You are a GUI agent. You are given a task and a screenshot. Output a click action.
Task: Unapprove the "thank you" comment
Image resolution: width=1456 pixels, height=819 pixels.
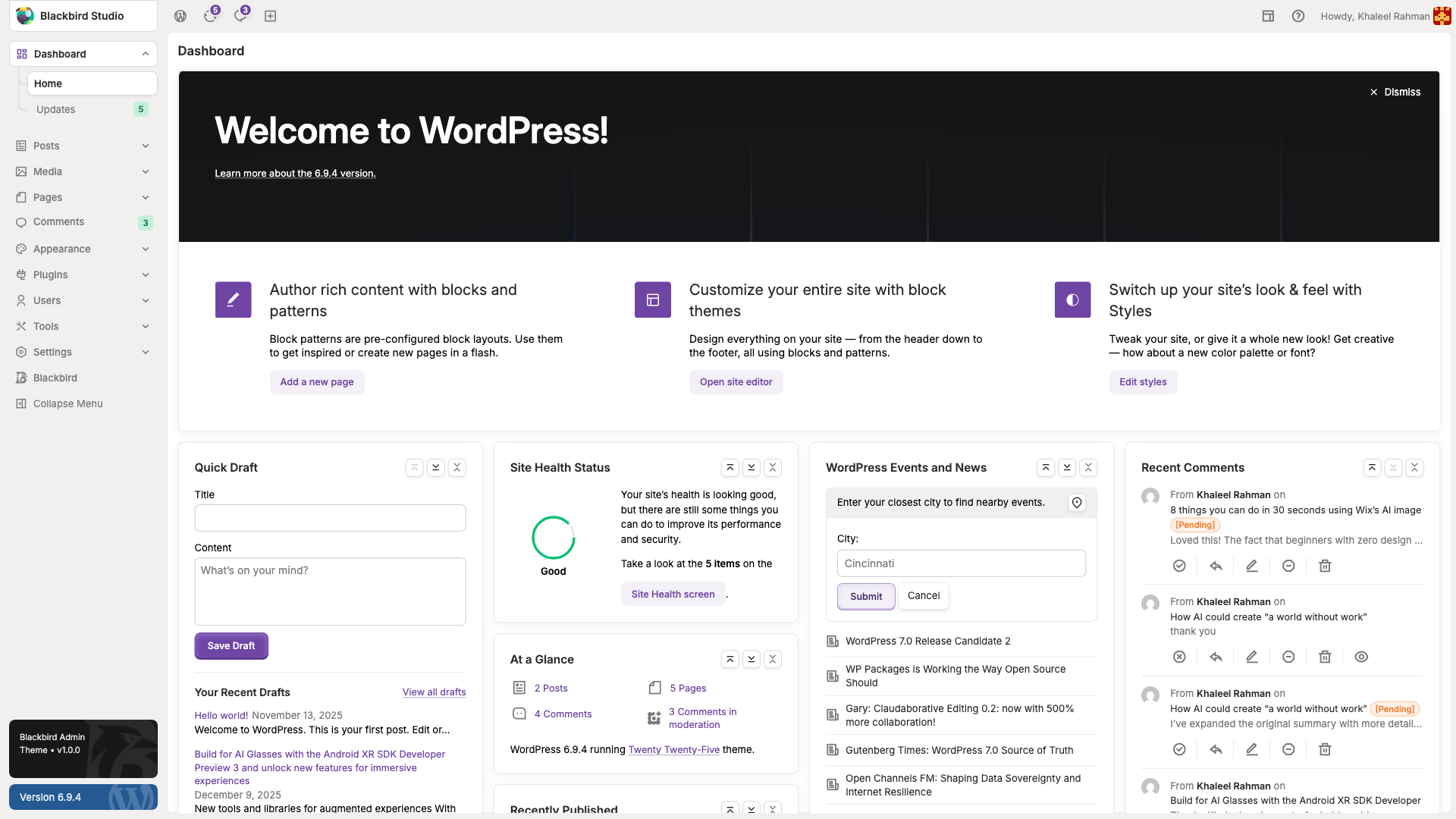point(1179,657)
